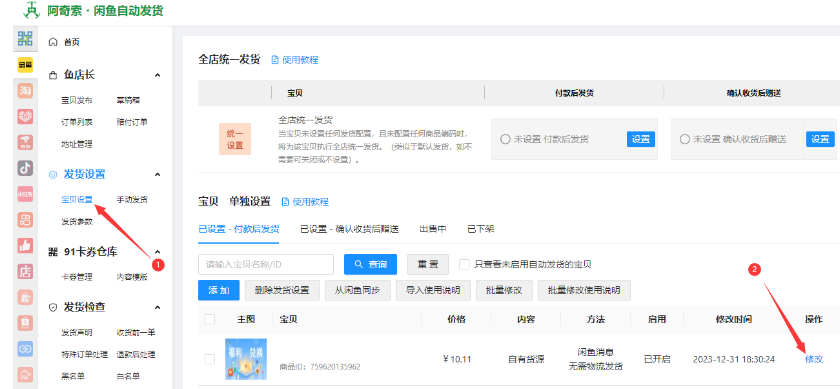840x389 pixels.
Task: Click the 请输入宝贝名称/ID search field
Action: pyautogui.click(x=266, y=264)
